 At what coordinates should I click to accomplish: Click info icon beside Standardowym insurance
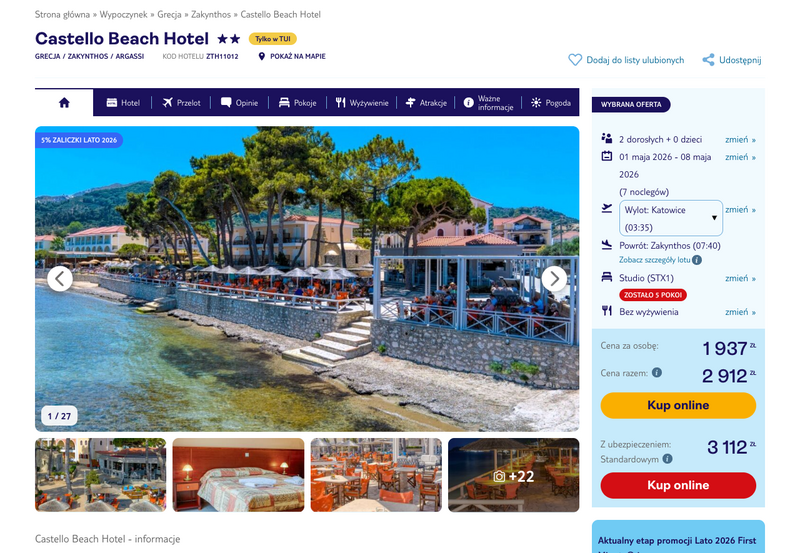(x=667, y=459)
